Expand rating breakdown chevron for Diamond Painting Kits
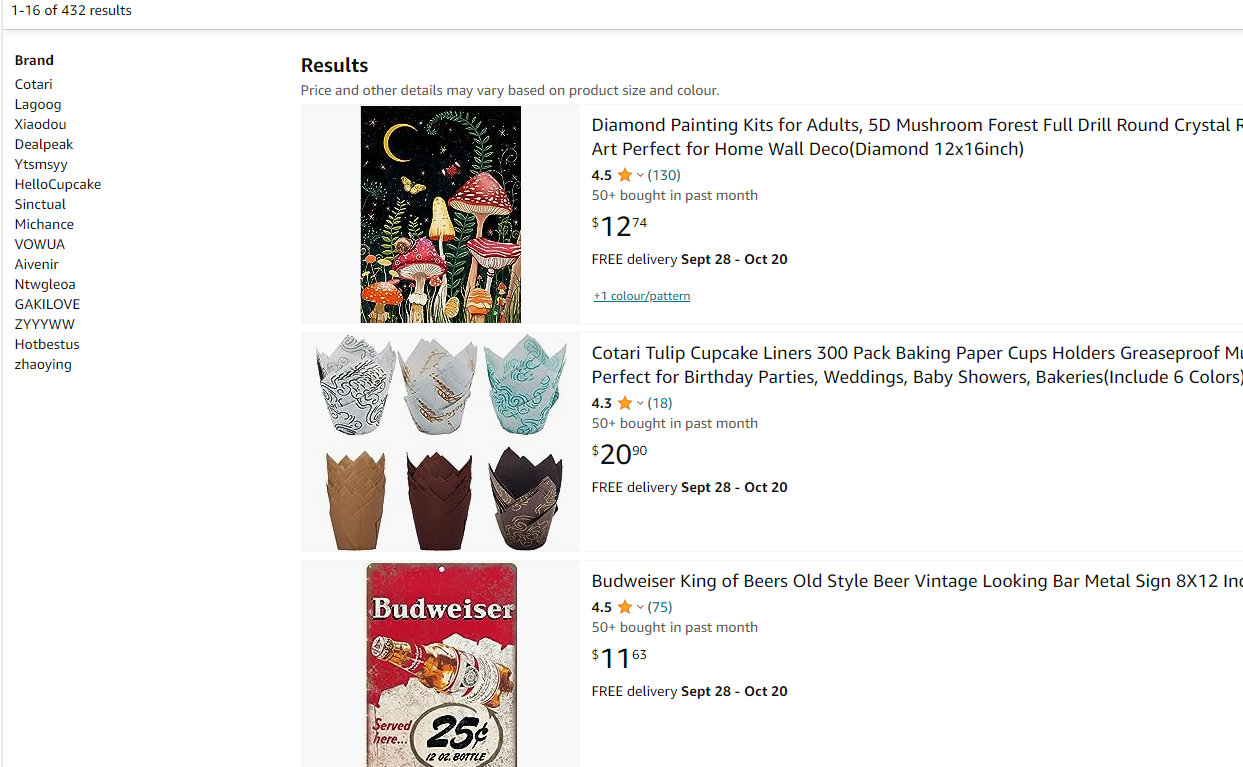 tap(640, 175)
